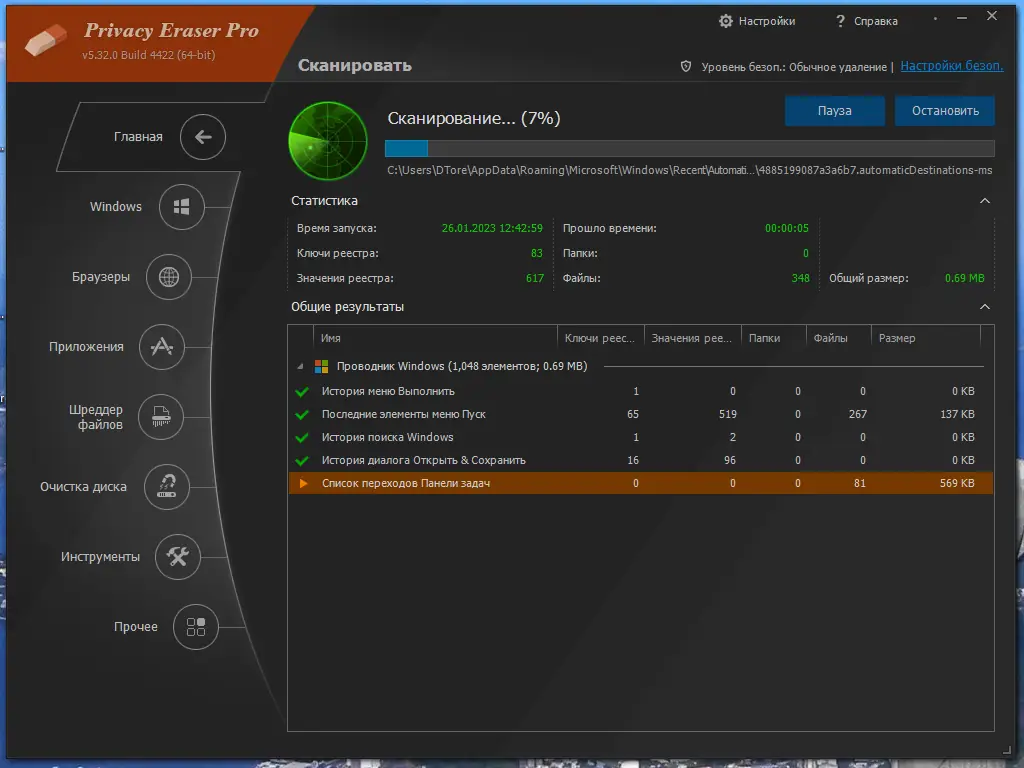Click the checkmark next to История меню Выполнить
The height and width of the screenshot is (768, 1024).
click(x=302, y=392)
